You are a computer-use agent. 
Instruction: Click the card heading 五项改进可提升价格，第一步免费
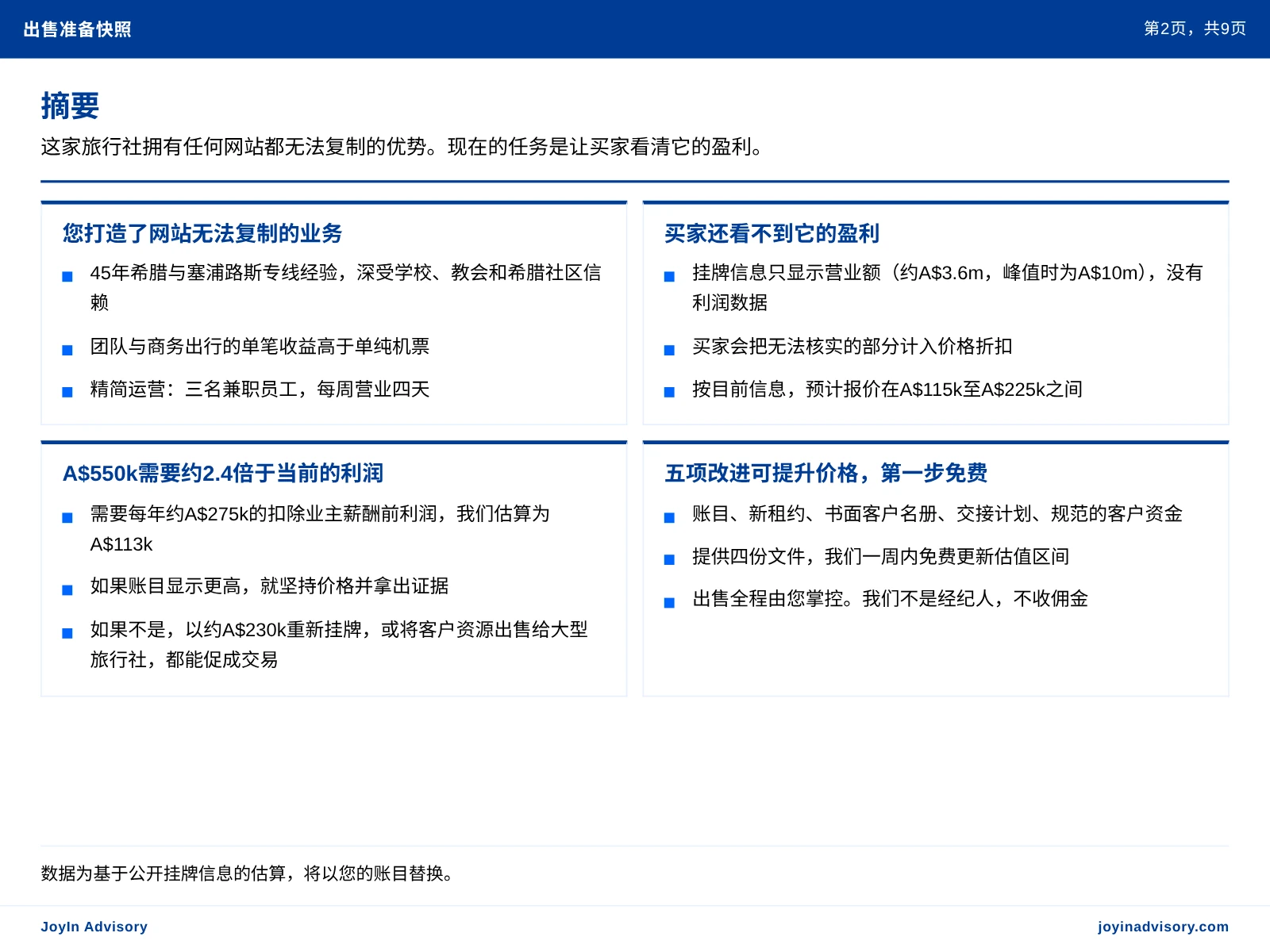point(825,473)
